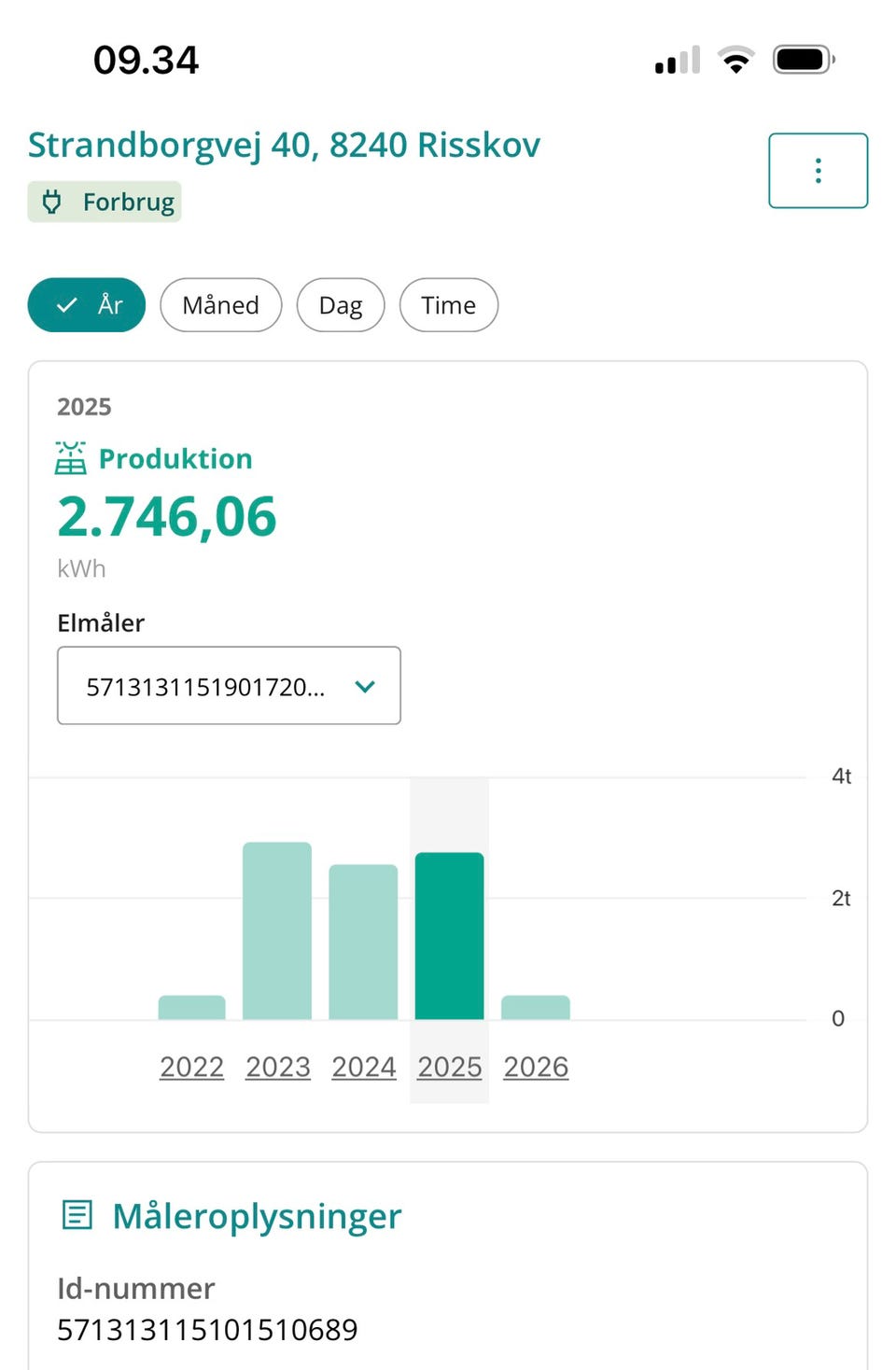This screenshot has height=1370, width=896.
Task: Open the three-dot options menu
Action: (818, 171)
